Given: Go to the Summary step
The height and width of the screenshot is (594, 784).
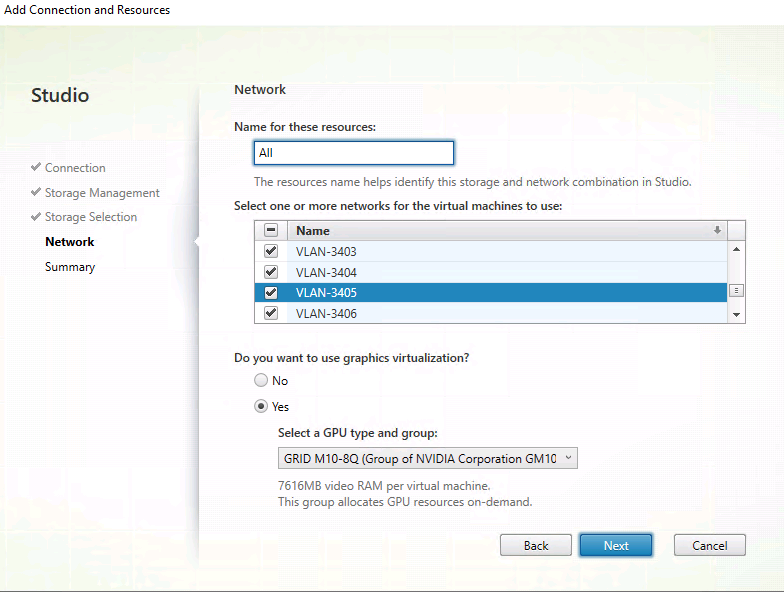Looking at the screenshot, I should pos(70,267).
